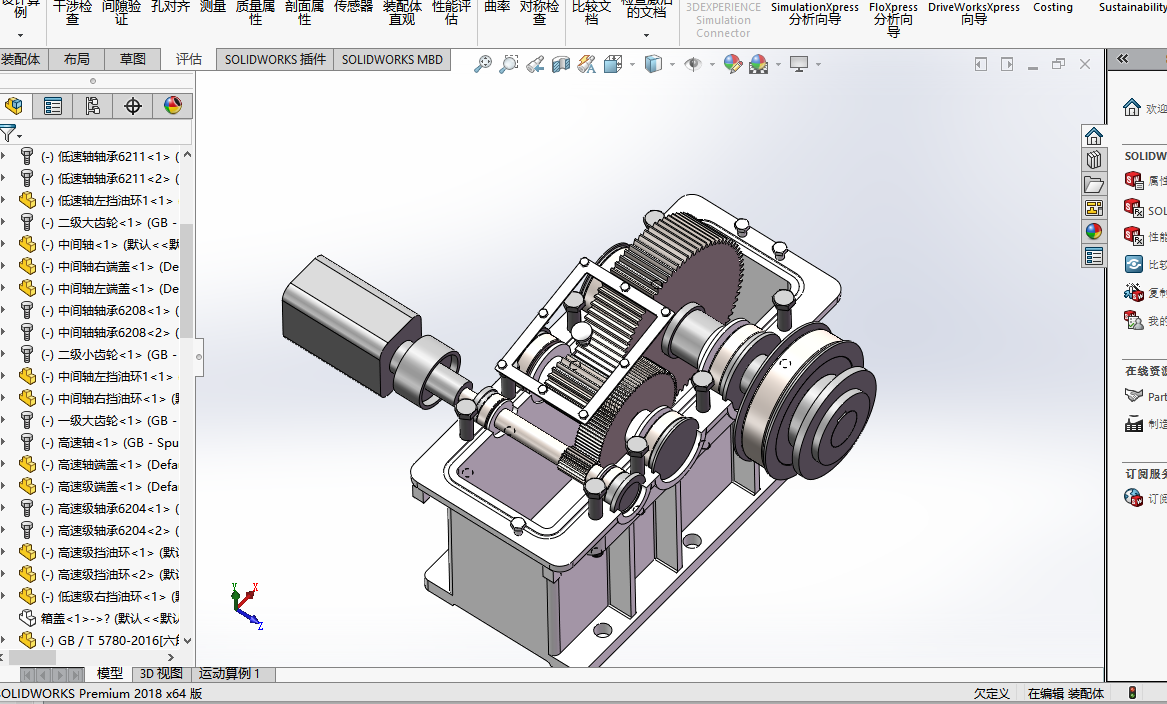Image resolution: width=1167 pixels, height=704 pixels.
Task: Open the SOLIDWORKS 插件 tab
Action: coord(275,60)
